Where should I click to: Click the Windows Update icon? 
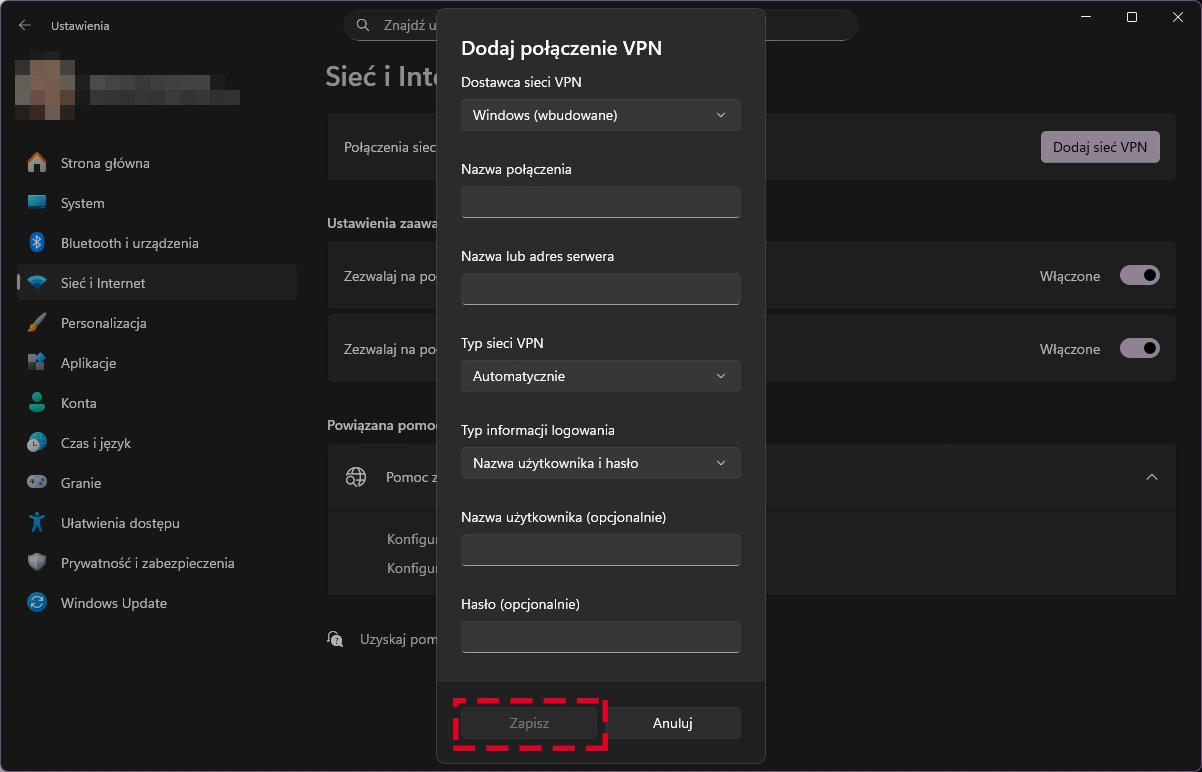(x=37, y=603)
